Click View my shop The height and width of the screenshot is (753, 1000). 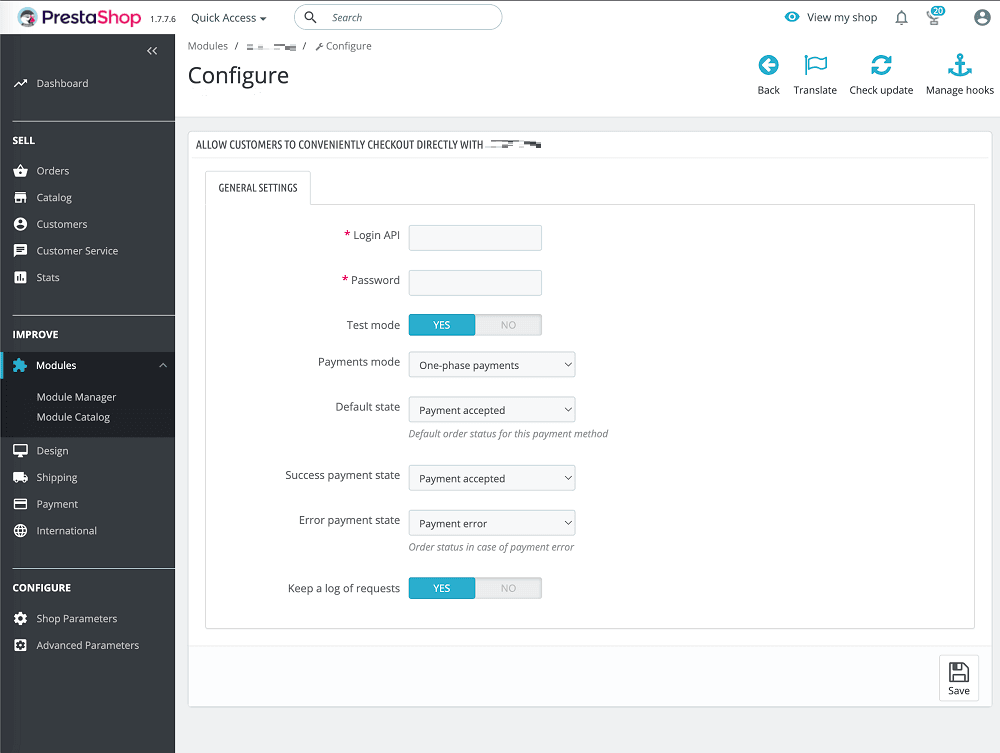(840, 17)
